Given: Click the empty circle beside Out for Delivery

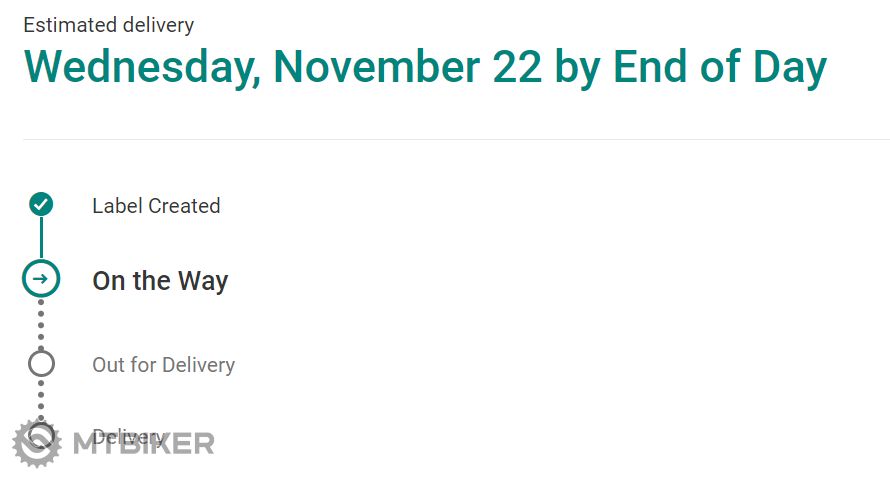Looking at the screenshot, I should coord(41,363).
